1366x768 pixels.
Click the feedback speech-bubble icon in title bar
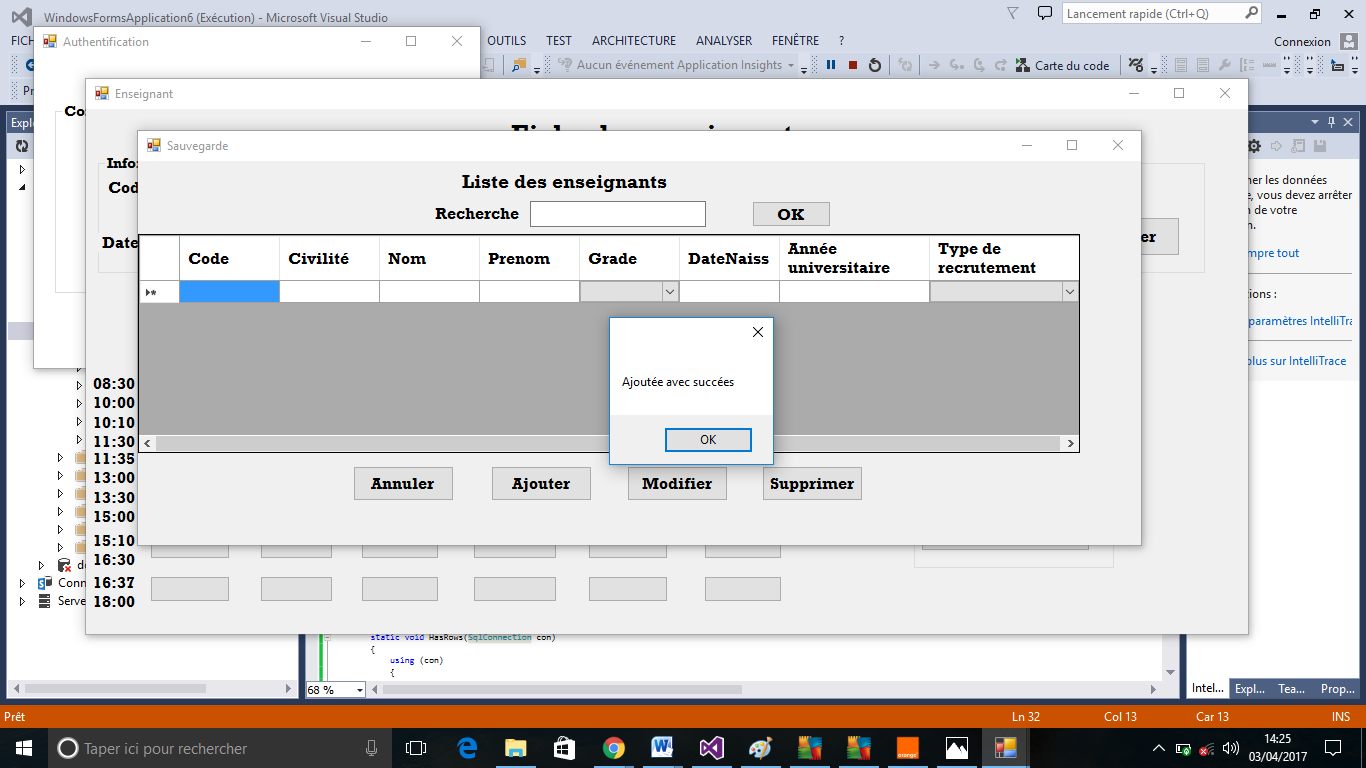[1043, 13]
